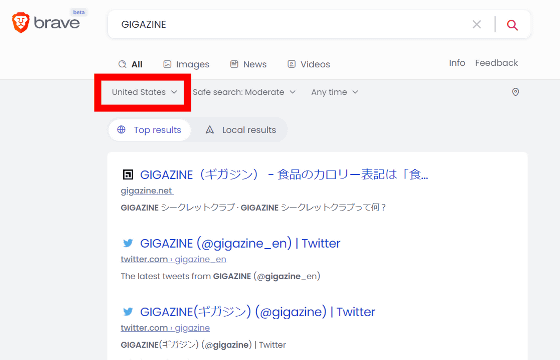Click the newspaper icon beside News

point(234,64)
